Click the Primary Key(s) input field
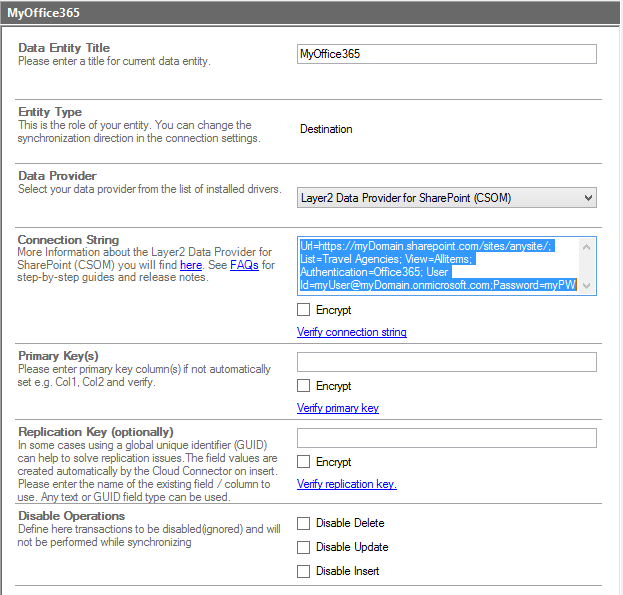623x595 pixels. click(x=446, y=362)
